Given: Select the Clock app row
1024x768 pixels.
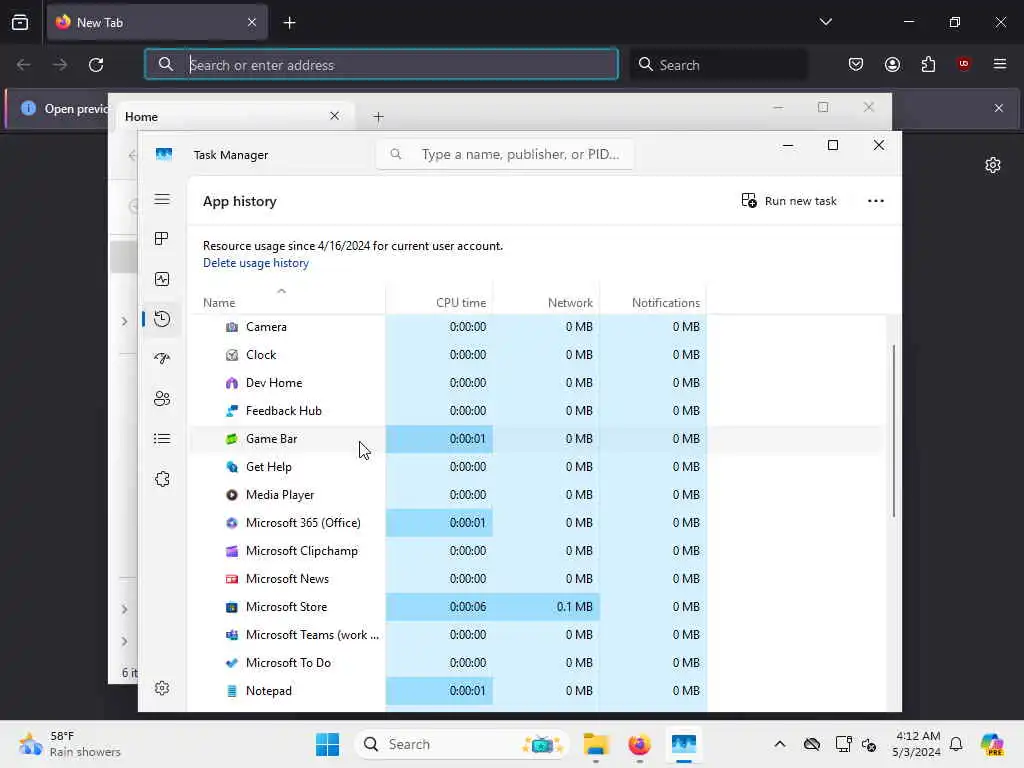Looking at the screenshot, I should tap(537, 355).
